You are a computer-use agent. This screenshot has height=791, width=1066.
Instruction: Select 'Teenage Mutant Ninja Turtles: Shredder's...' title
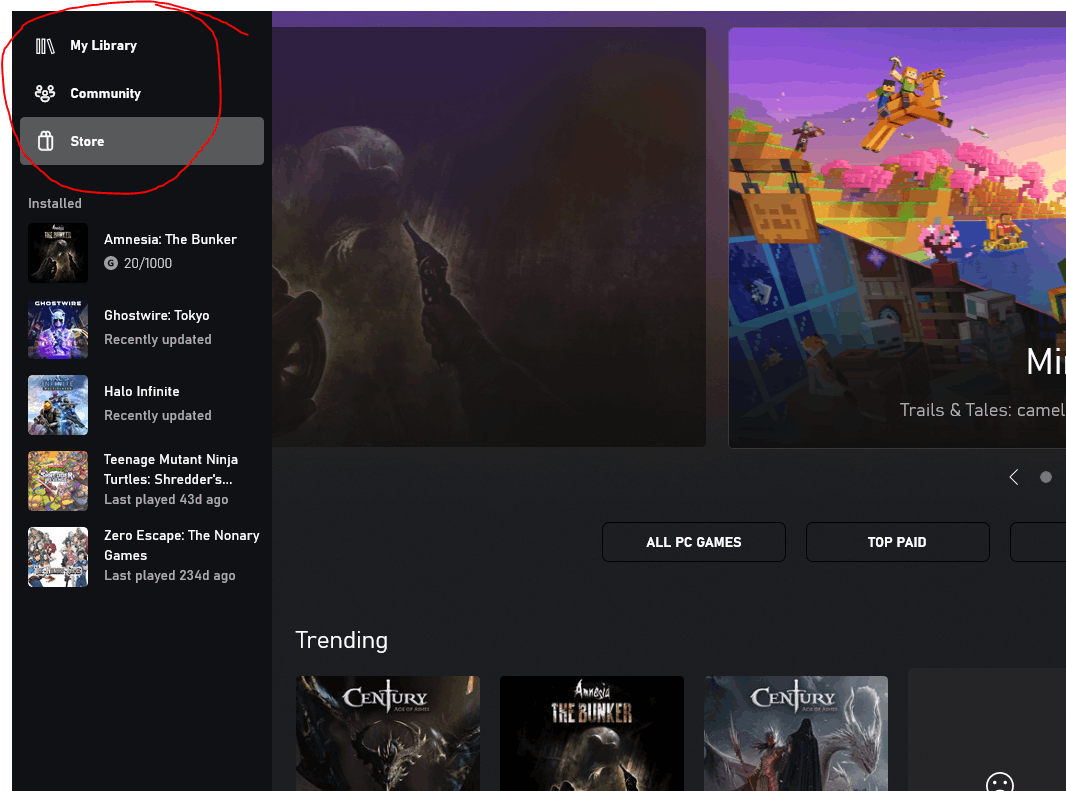pos(171,469)
